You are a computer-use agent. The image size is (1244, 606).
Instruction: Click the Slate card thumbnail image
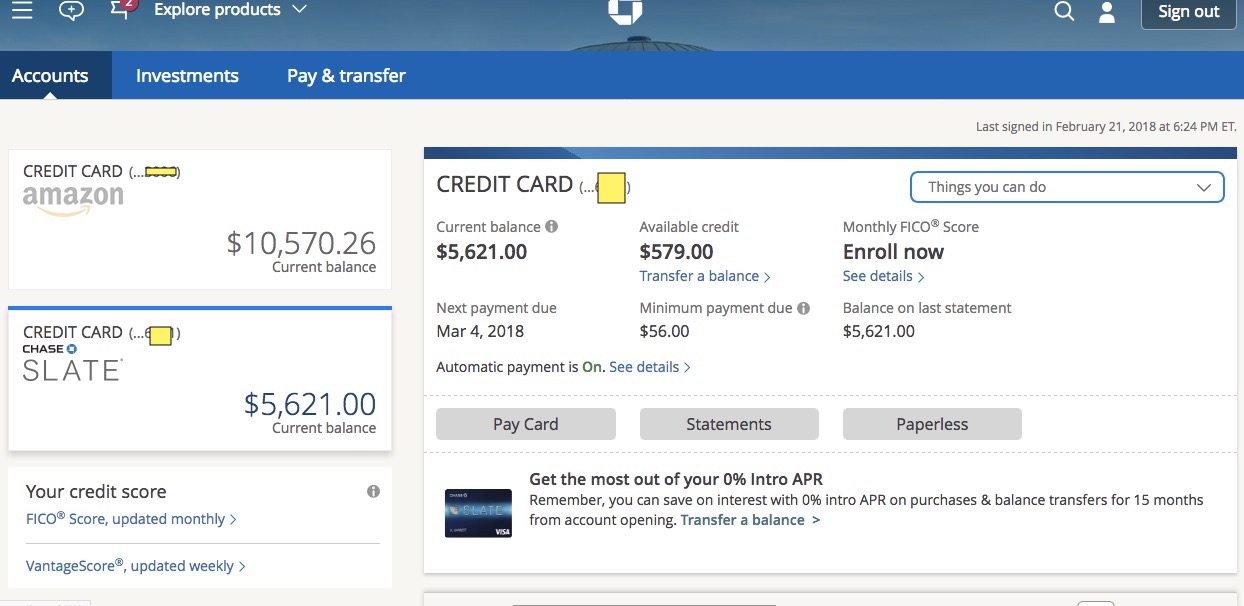(x=478, y=512)
